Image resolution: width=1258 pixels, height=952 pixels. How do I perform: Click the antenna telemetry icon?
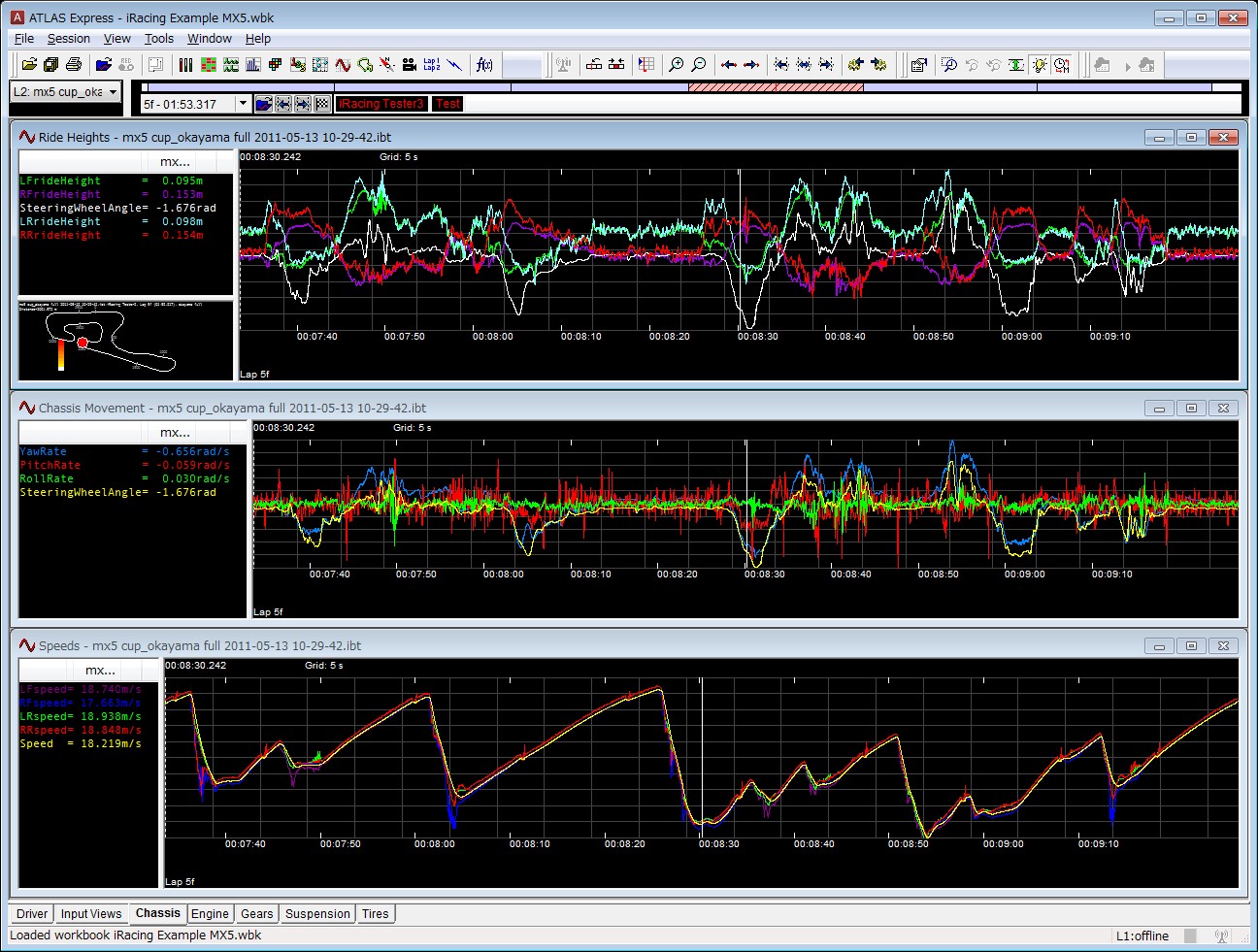coord(563,64)
